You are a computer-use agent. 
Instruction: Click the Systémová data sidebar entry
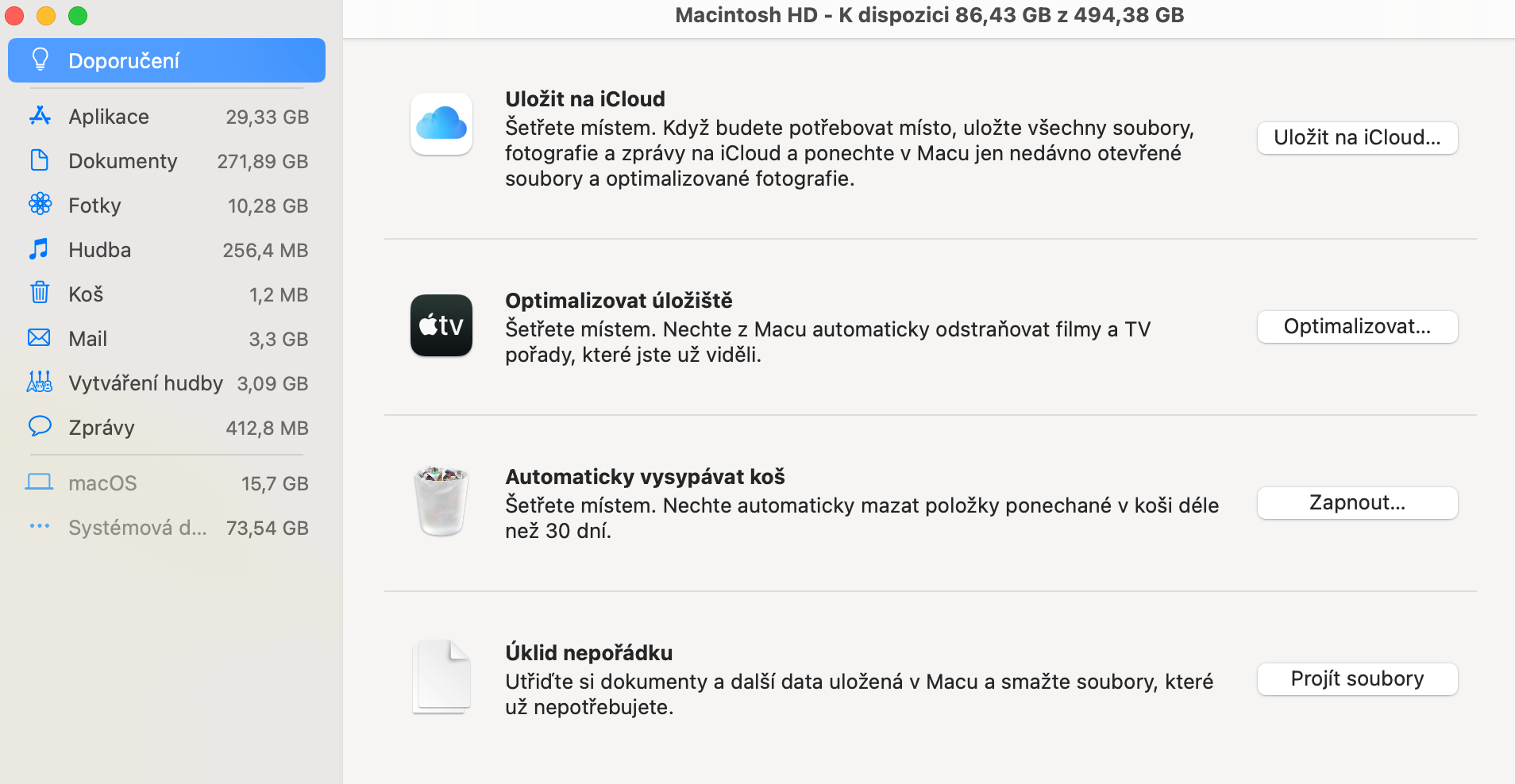point(137,528)
